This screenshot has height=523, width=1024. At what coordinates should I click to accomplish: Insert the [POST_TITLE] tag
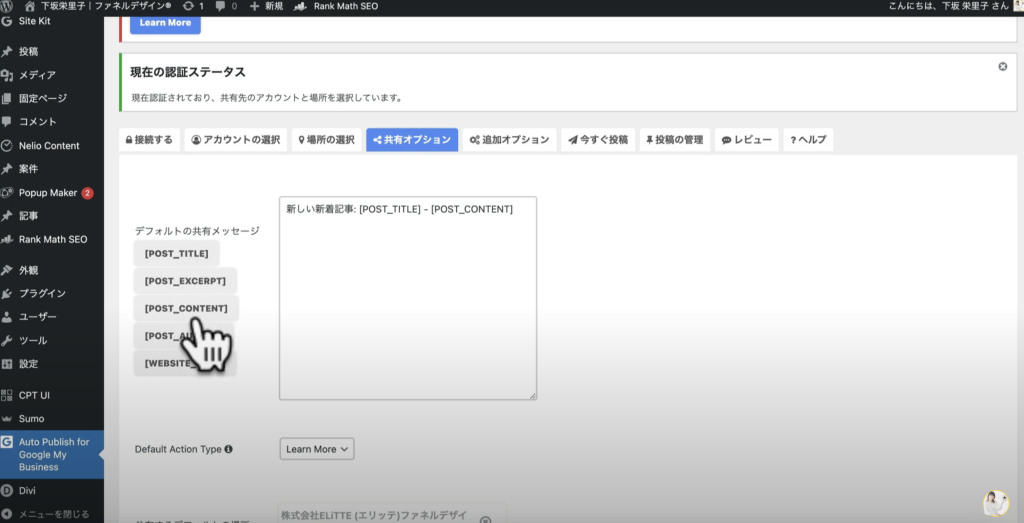176,254
